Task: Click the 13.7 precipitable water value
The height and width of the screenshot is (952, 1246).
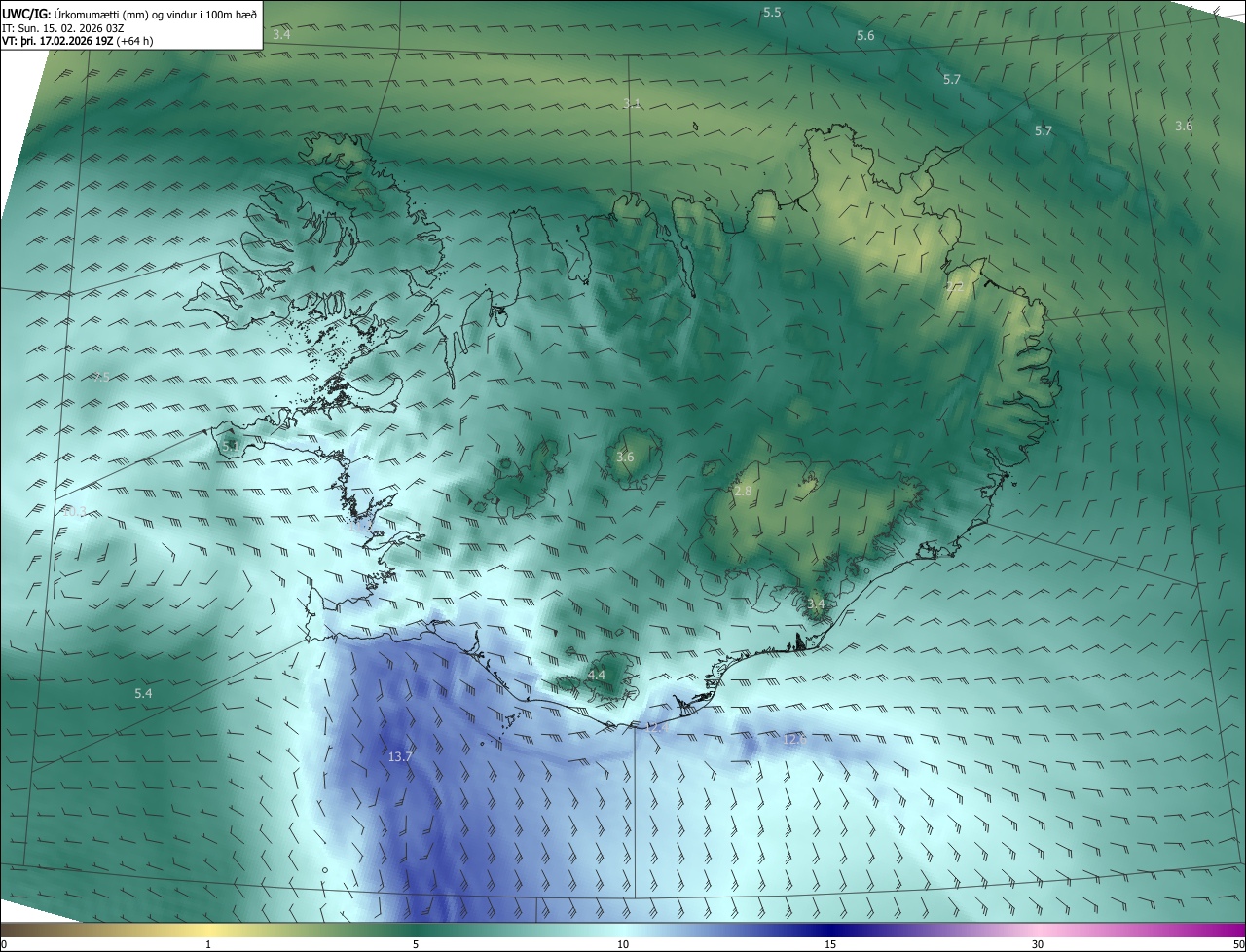Action: 400,756
